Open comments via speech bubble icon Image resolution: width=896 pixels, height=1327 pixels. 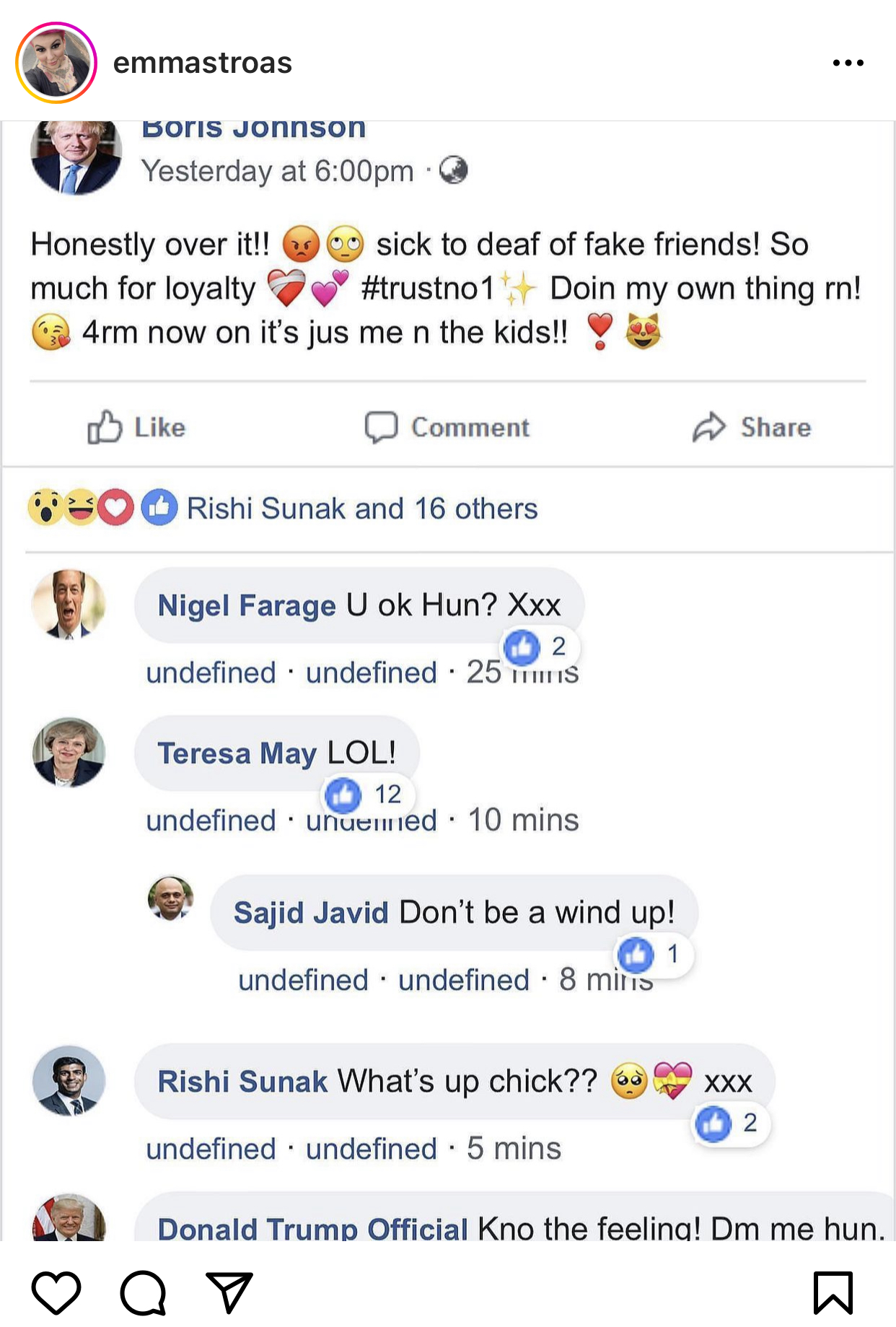[143, 1292]
